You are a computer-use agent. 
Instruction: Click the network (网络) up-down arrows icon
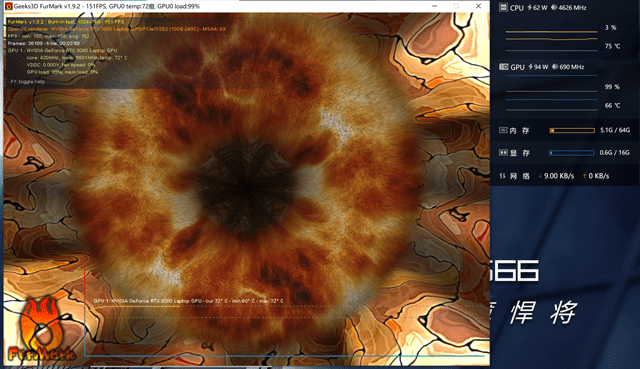[x=502, y=176]
